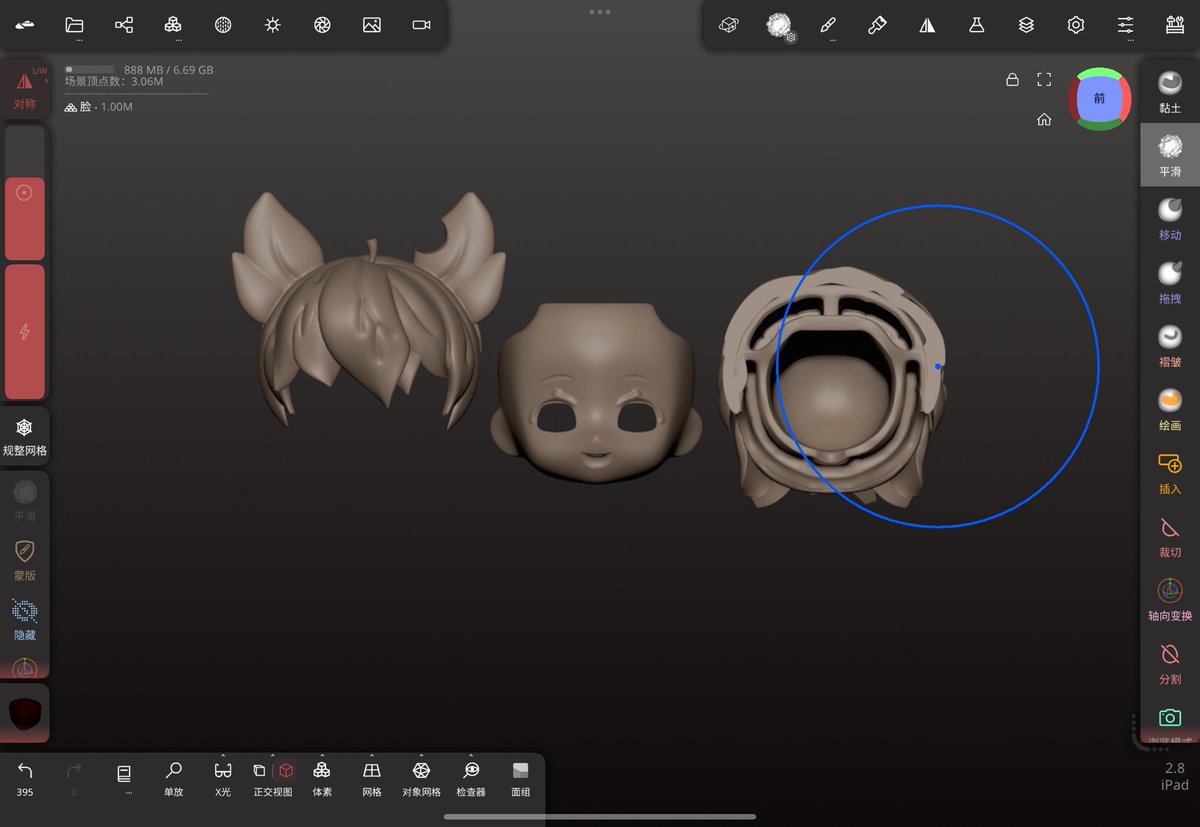Toggle the 平滑 shortcut in left panel
Image resolution: width=1200 pixels, height=827 pixels.
tap(25, 501)
